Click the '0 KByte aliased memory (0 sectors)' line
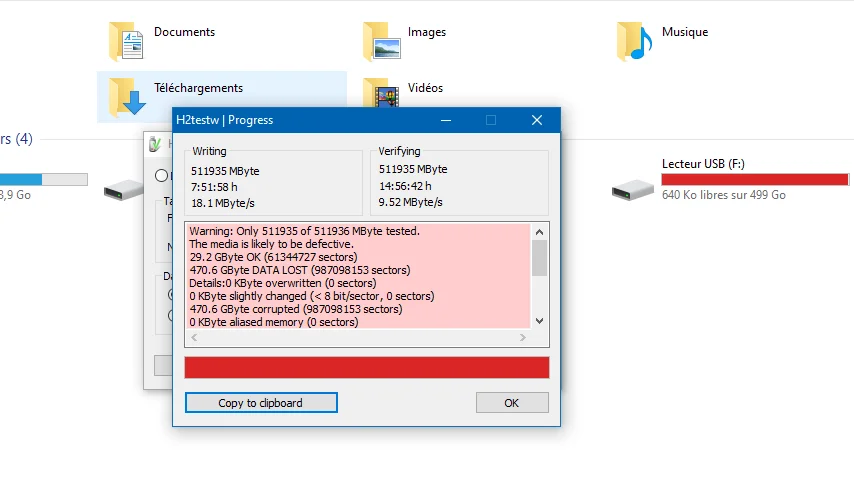The width and height of the screenshot is (854, 480). click(x=273, y=322)
